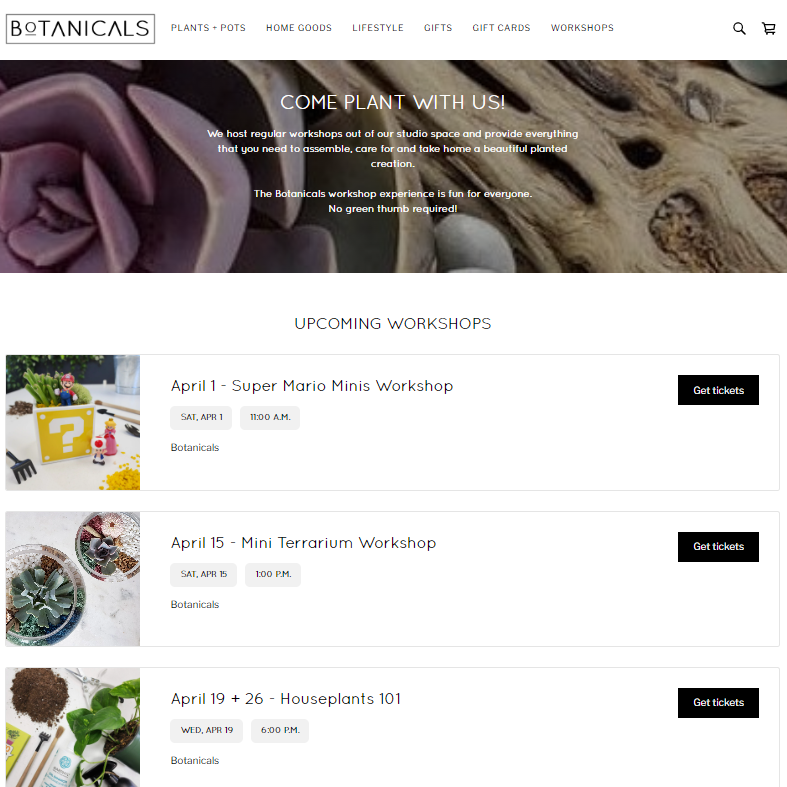This screenshot has width=787, height=787.
Task: Go to Lifestyle section
Action: click(x=378, y=28)
